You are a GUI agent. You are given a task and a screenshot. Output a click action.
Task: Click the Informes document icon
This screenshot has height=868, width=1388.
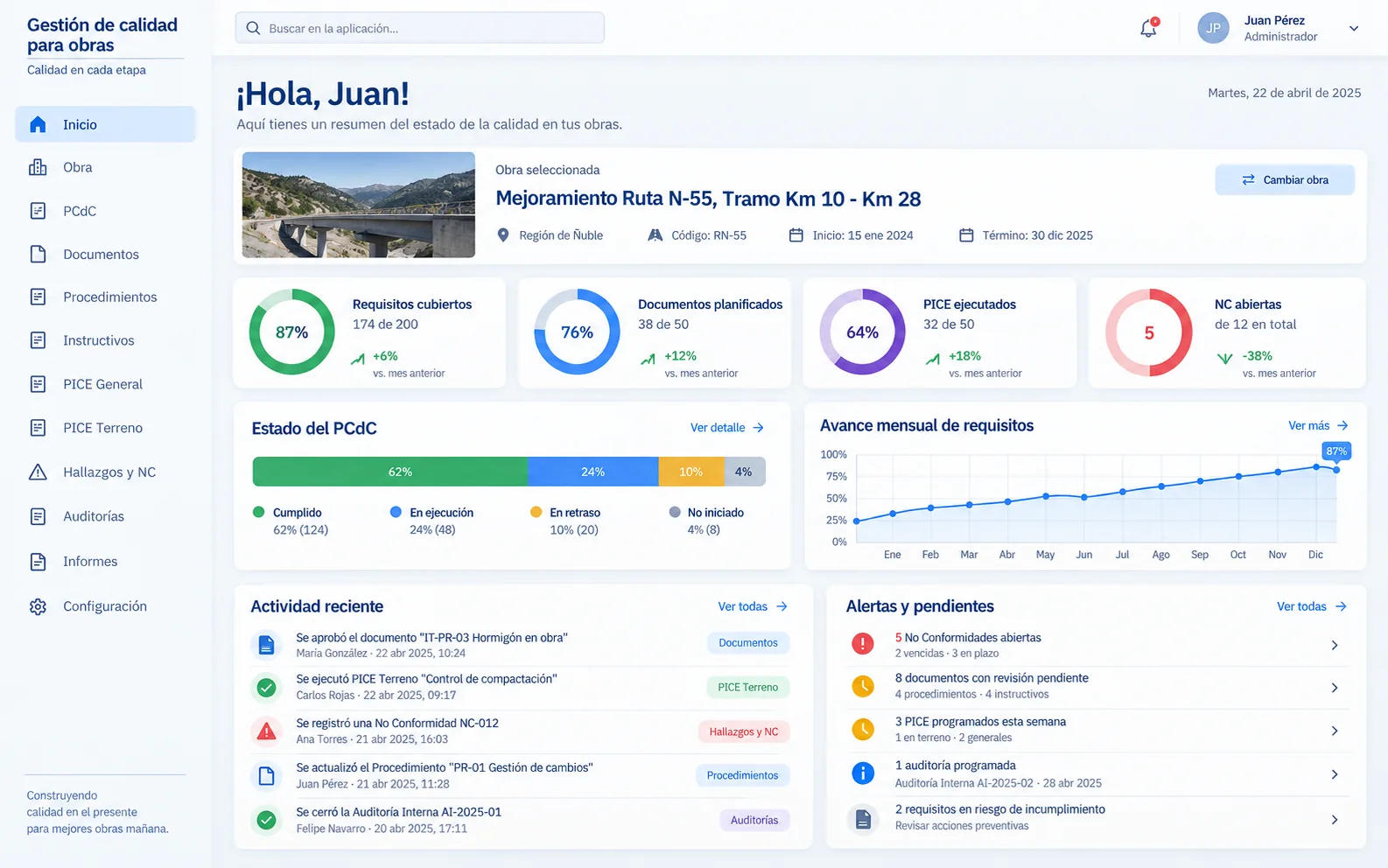(38, 562)
